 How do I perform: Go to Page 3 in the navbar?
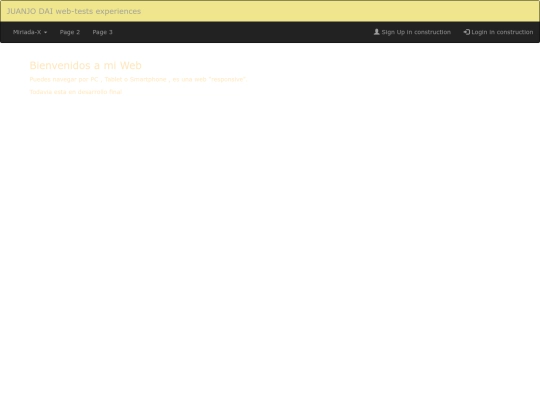click(x=102, y=32)
